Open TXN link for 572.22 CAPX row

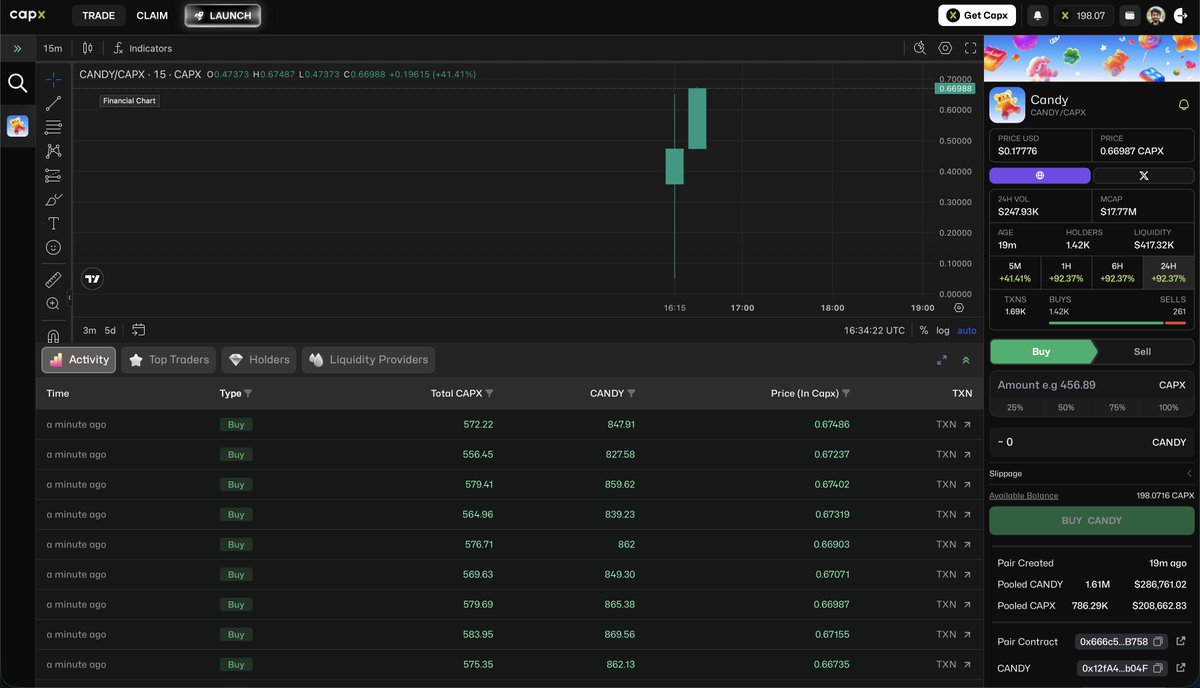coord(954,424)
